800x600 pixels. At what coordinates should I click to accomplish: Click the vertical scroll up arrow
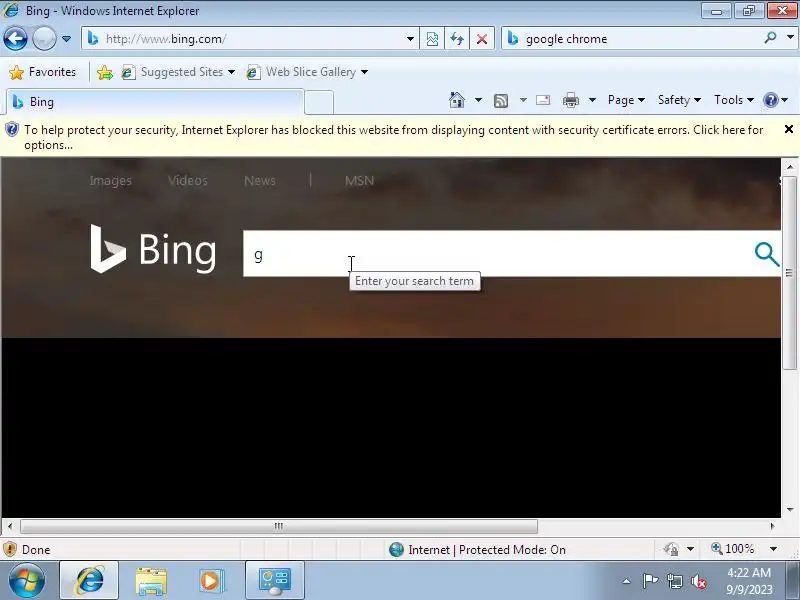[790, 167]
